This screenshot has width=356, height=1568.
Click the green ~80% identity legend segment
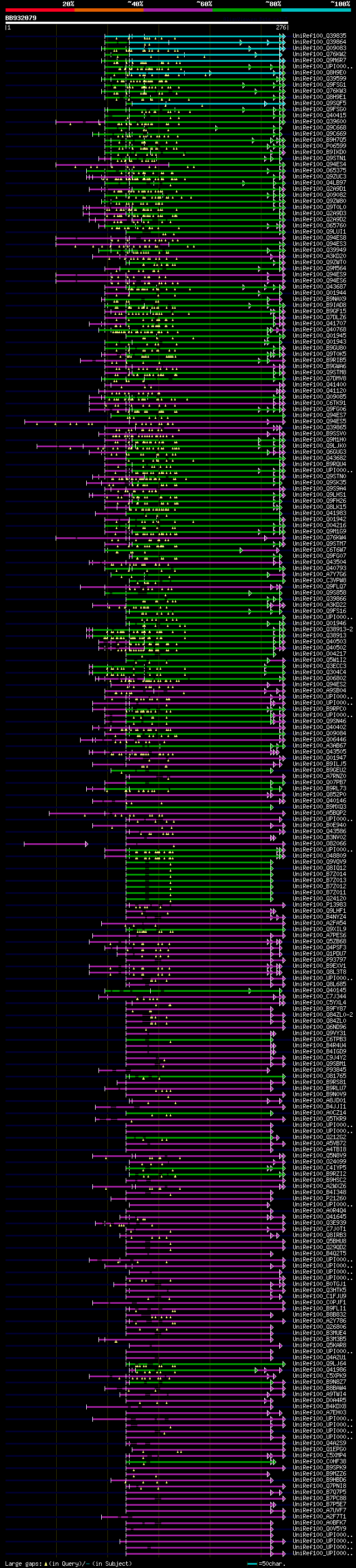247,11
